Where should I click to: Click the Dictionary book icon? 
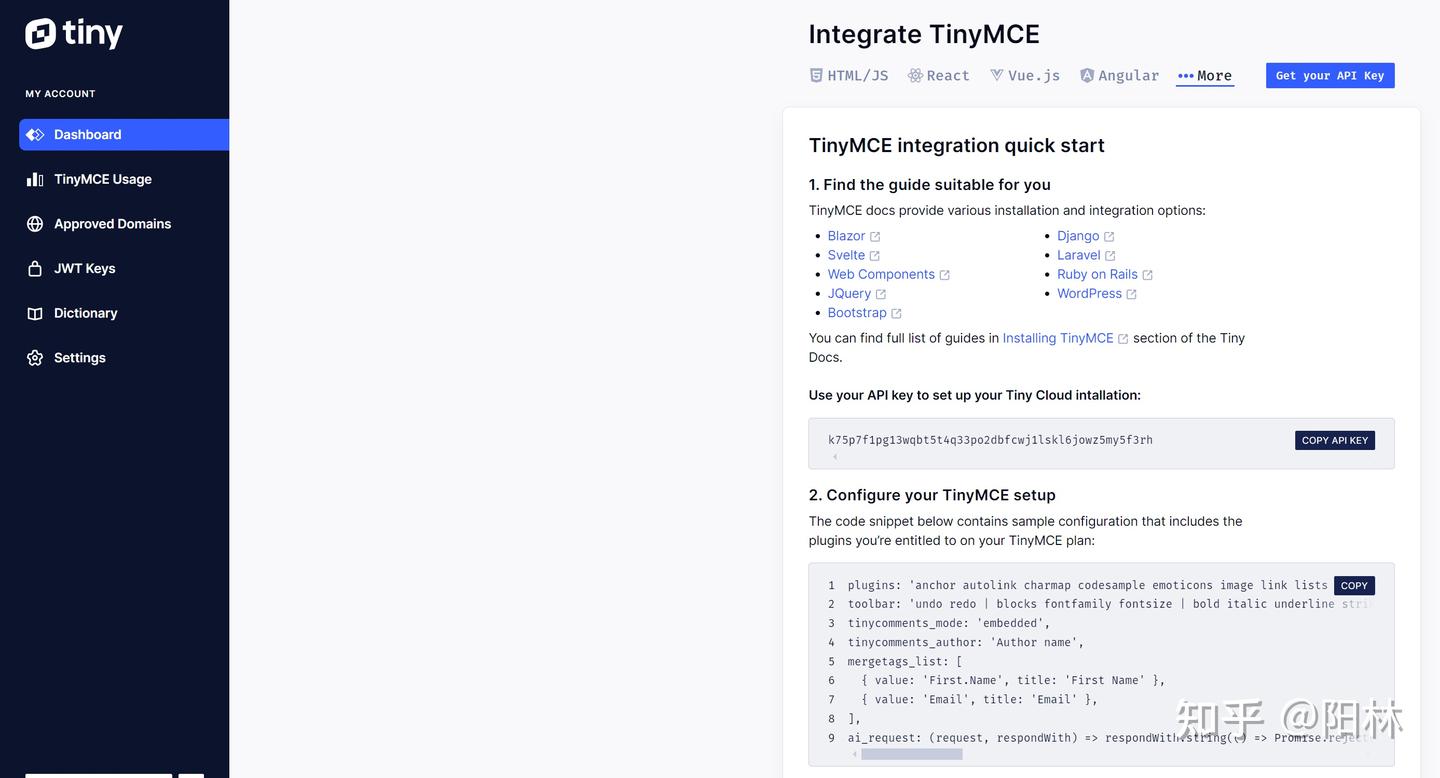point(35,312)
